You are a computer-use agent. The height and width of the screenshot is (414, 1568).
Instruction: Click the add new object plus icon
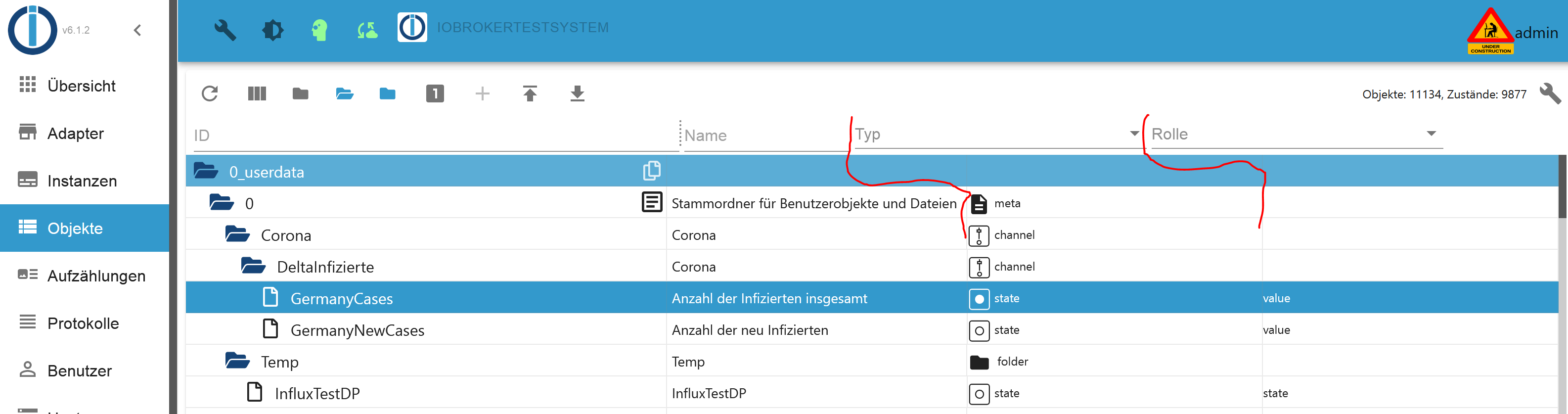(x=482, y=94)
